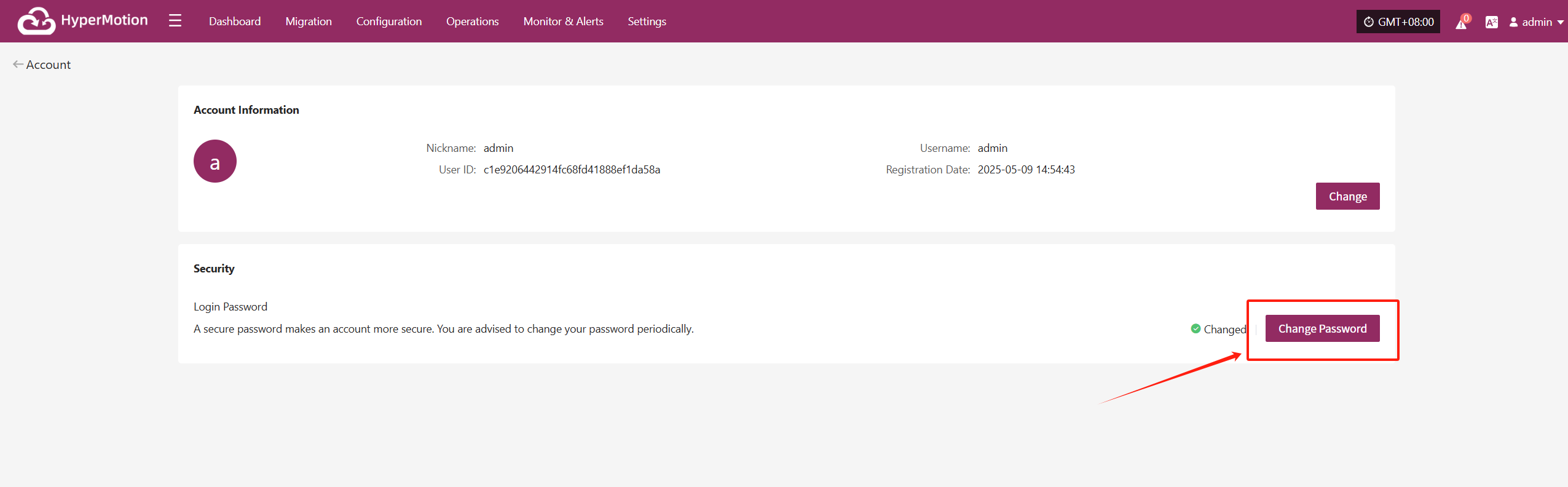Open the Settings menu
Viewport: 1568px width, 487px height.
[647, 22]
